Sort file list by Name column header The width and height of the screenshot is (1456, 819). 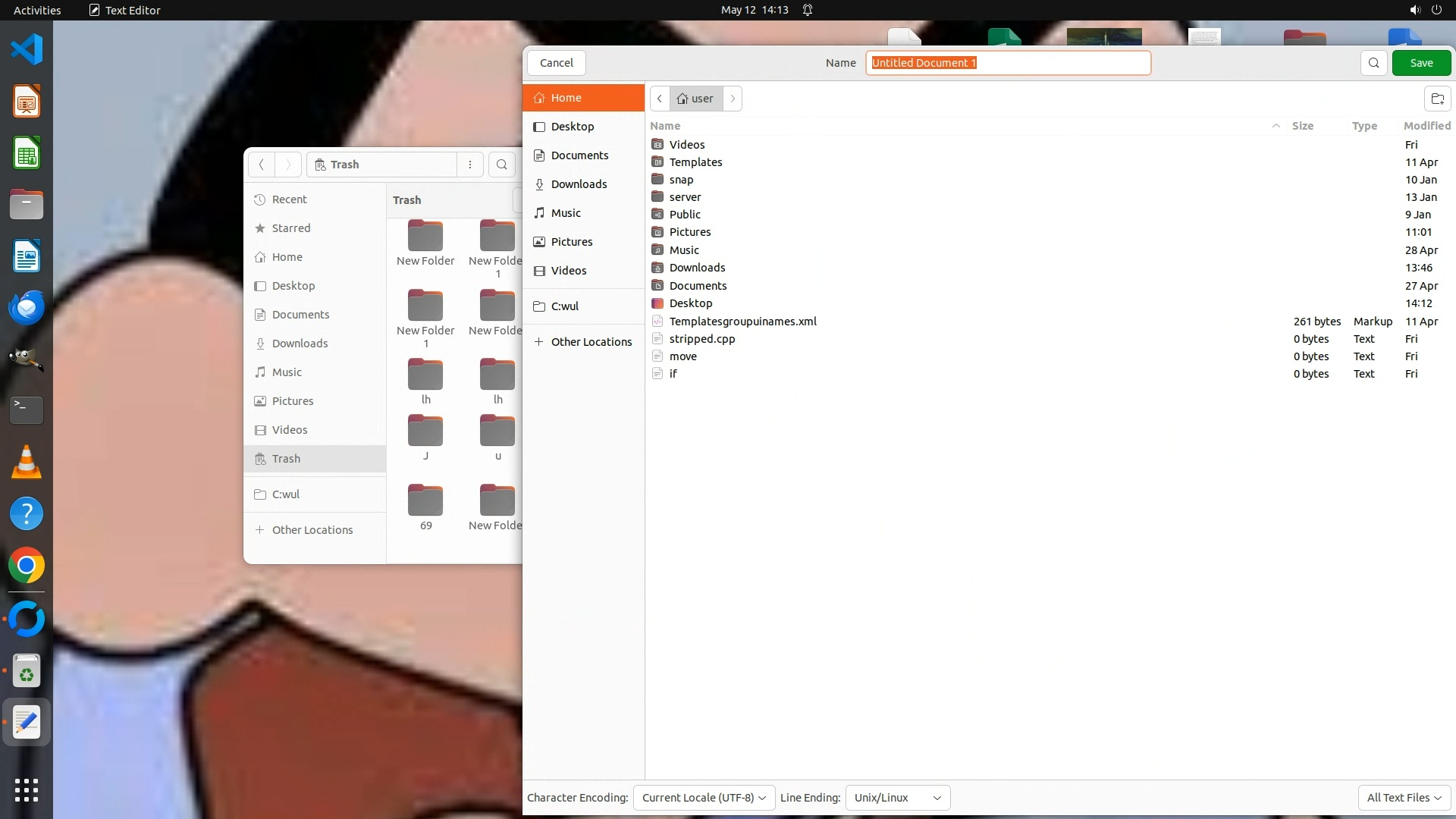666,126
